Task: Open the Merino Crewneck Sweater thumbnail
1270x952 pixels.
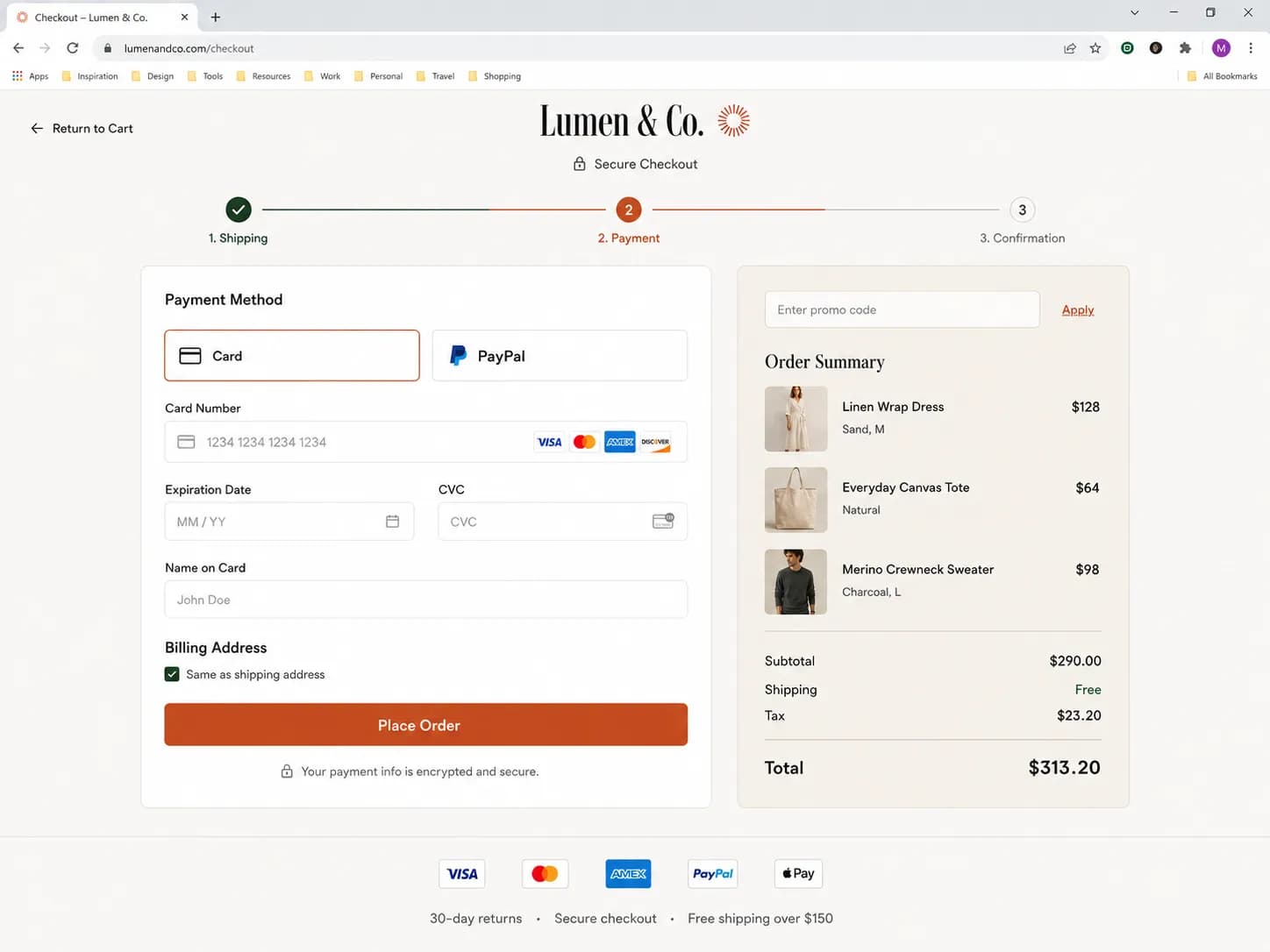Action: click(796, 582)
